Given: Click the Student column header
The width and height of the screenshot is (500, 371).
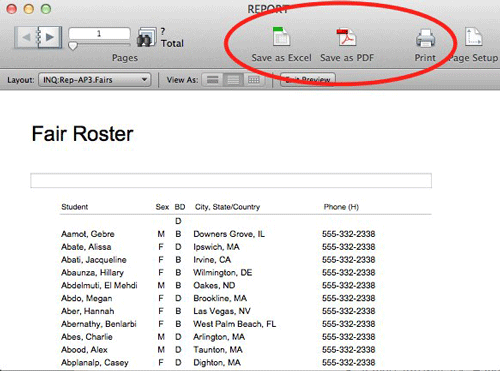Looking at the screenshot, I should tap(75, 207).
